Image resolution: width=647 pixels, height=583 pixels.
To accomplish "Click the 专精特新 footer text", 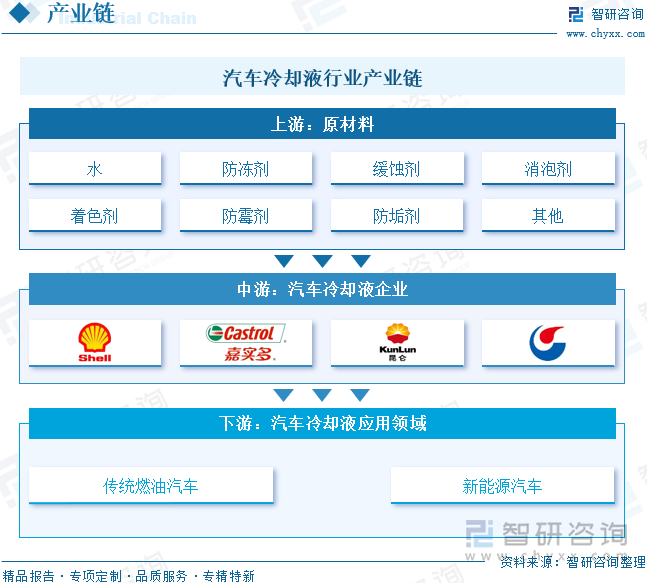I will pyautogui.click(x=228, y=576).
